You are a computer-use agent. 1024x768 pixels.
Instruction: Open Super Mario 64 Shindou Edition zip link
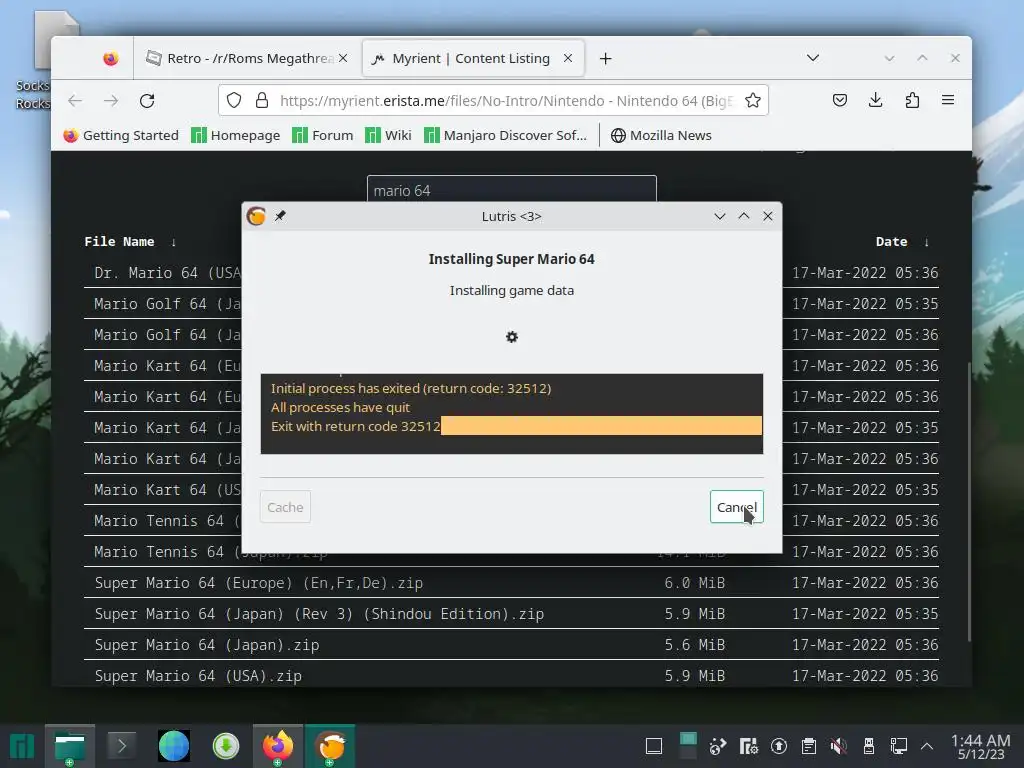click(x=319, y=614)
